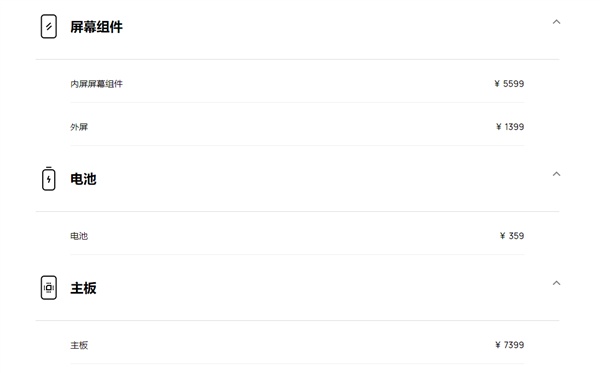Viewport: 600px width, 373px height.
Task: Collapse the 屏幕组件 section chevron
Action: [x=556, y=22]
